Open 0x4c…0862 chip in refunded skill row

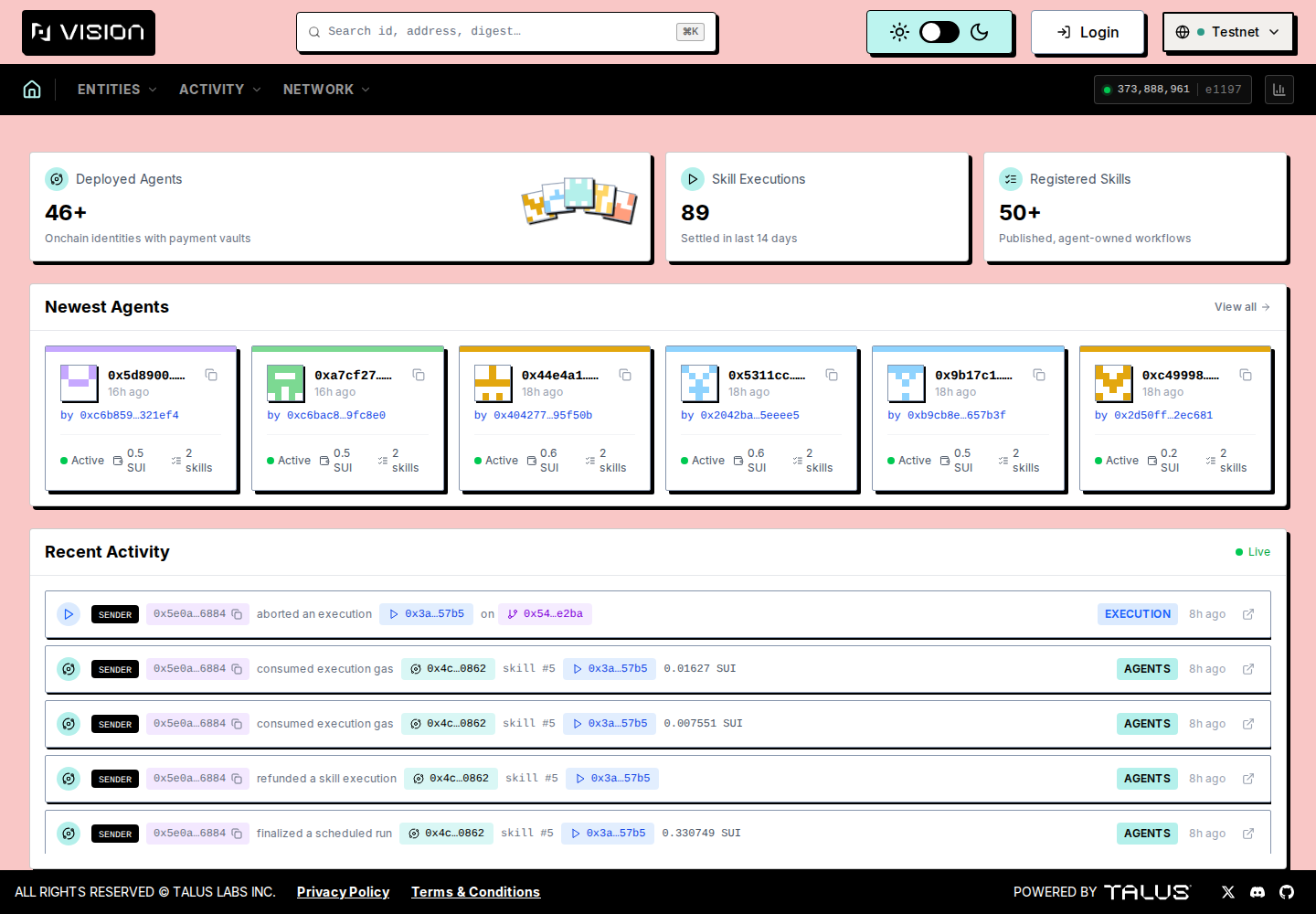point(451,779)
